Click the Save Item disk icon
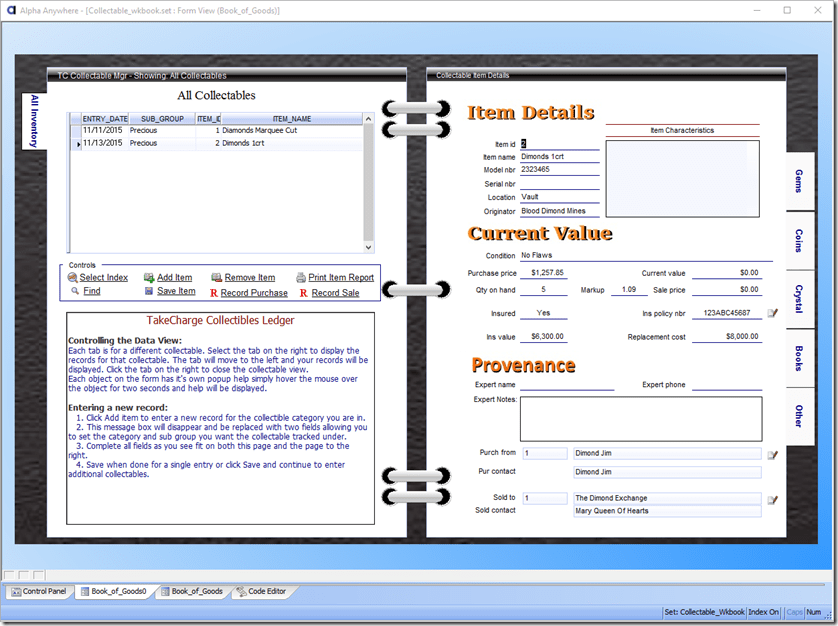The height and width of the screenshot is (626, 838). tap(149, 292)
